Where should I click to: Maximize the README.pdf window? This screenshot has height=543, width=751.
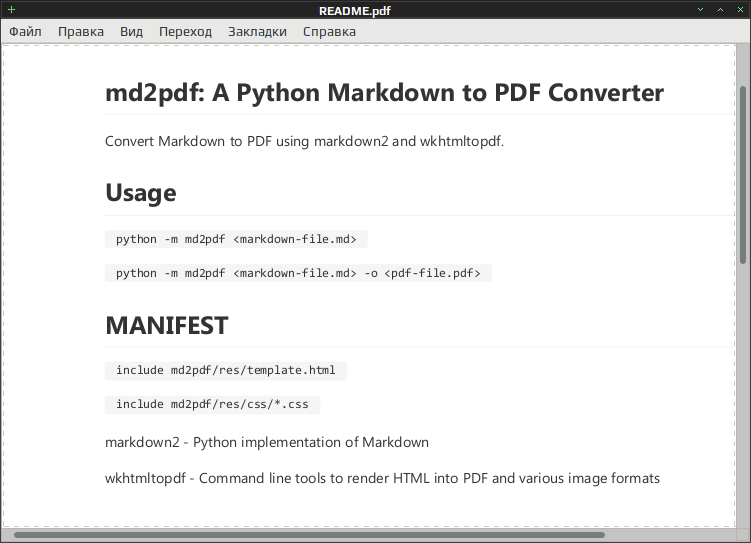(720, 10)
